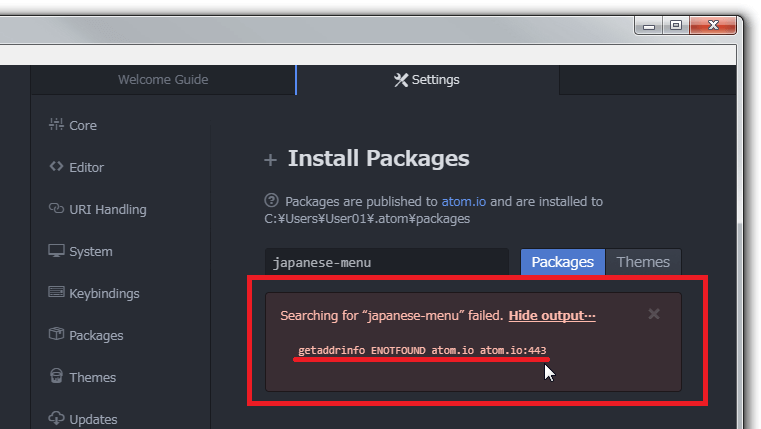Screen dimensions: 761x429
Task: Toggle search to Packages
Action: [x=562, y=262]
